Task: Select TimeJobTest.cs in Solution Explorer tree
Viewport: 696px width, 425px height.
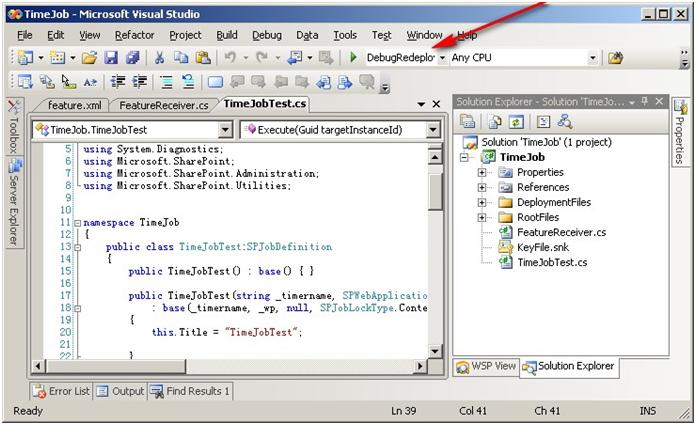Action: [552, 262]
